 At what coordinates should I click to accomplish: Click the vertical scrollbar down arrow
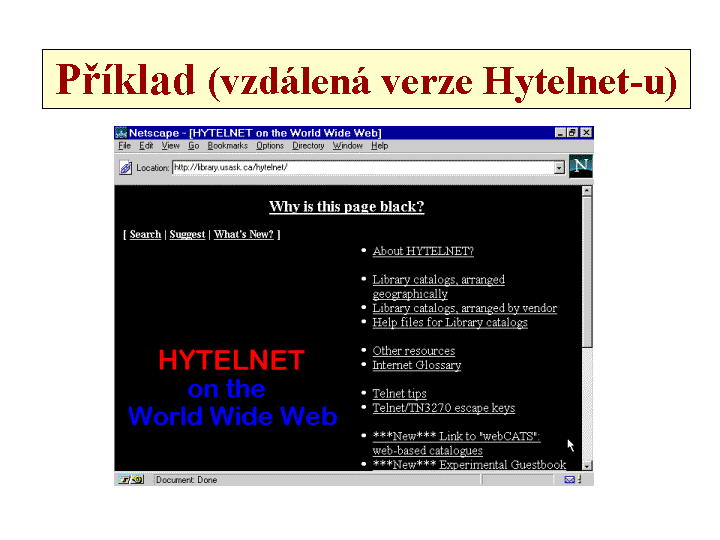point(587,466)
